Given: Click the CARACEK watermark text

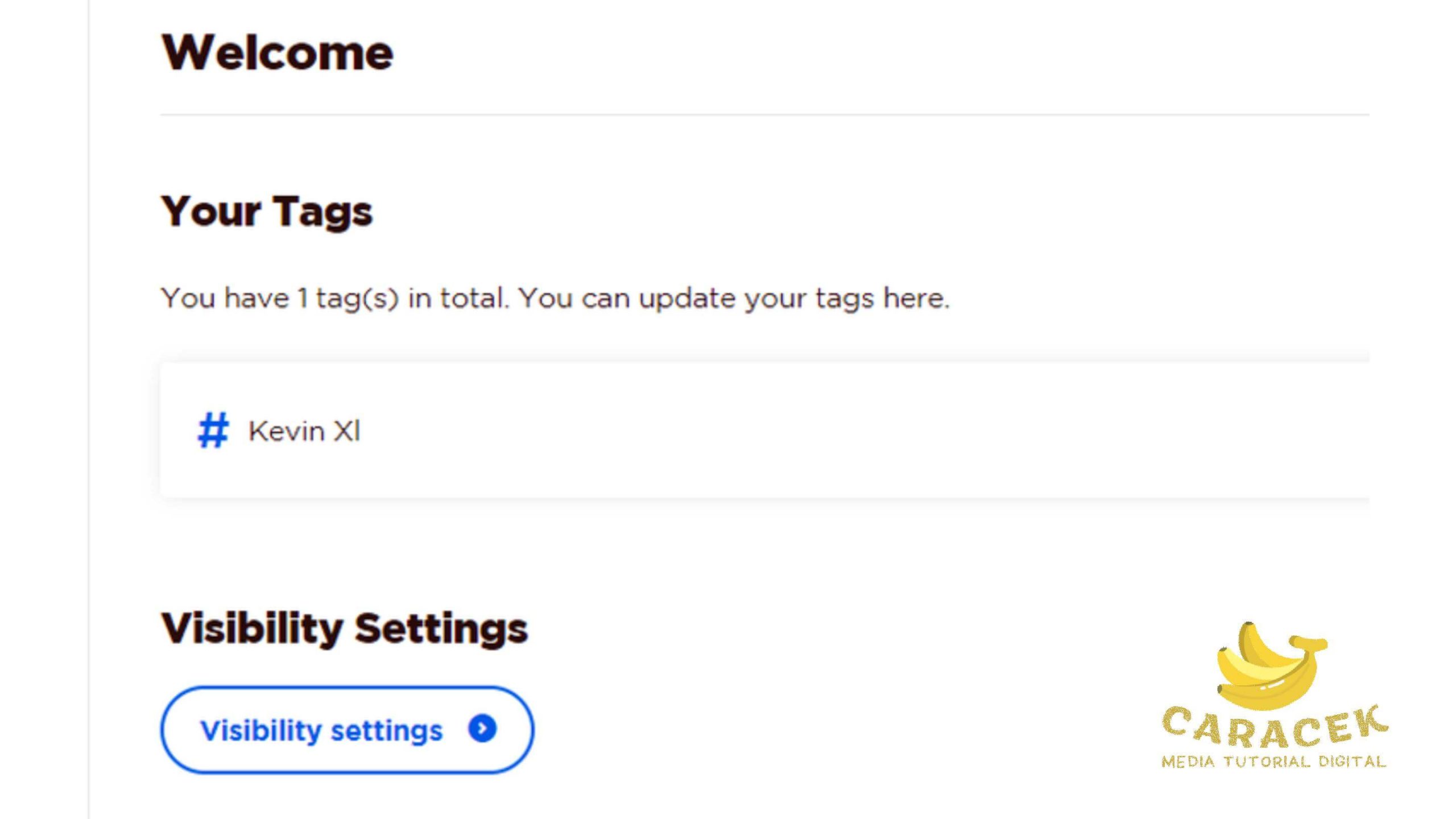Looking at the screenshot, I should pyautogui.click(x=1274, y=728).
